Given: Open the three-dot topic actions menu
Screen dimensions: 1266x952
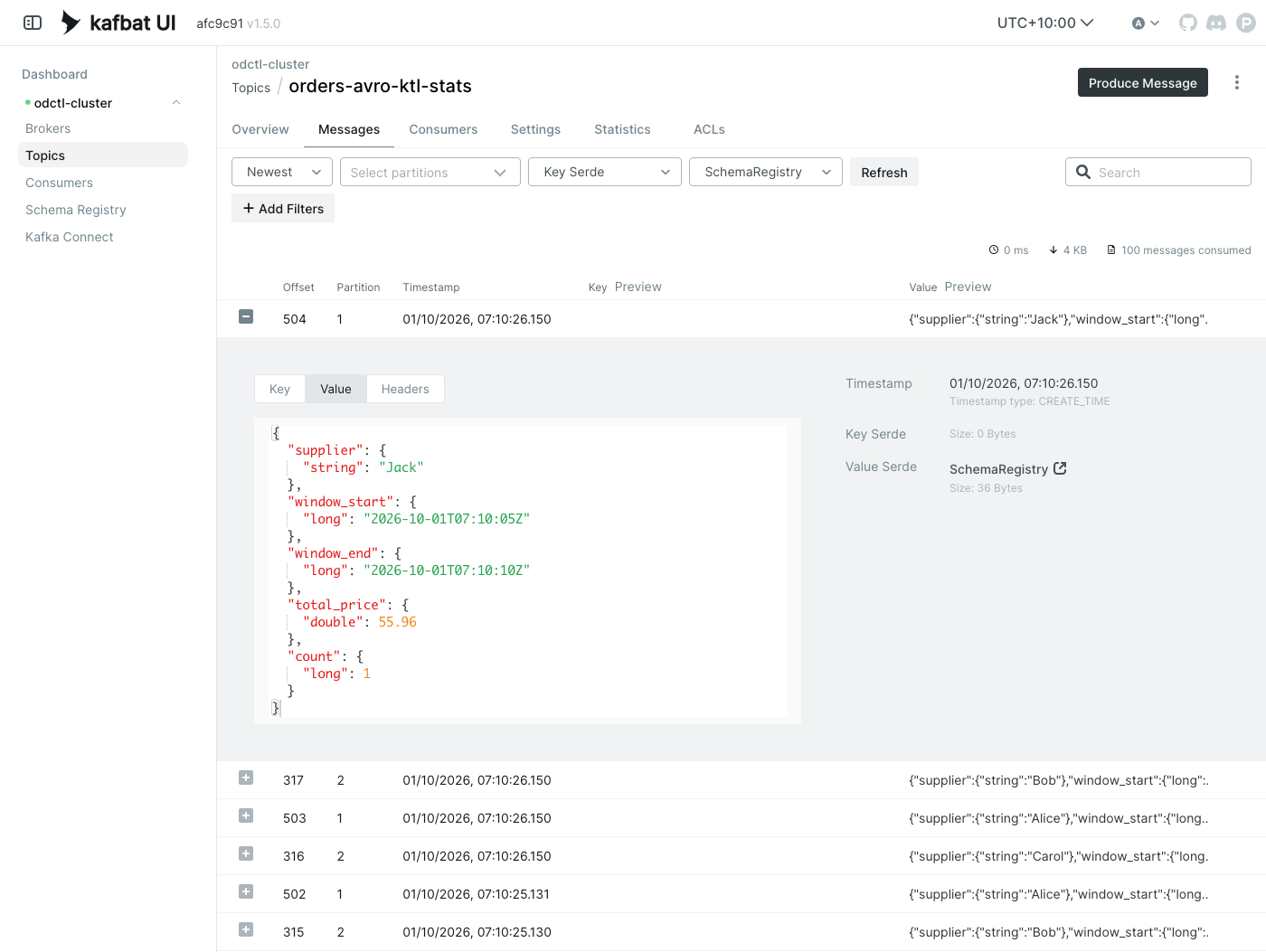Looking at the screenshot, I should (x=1237, y=82).
